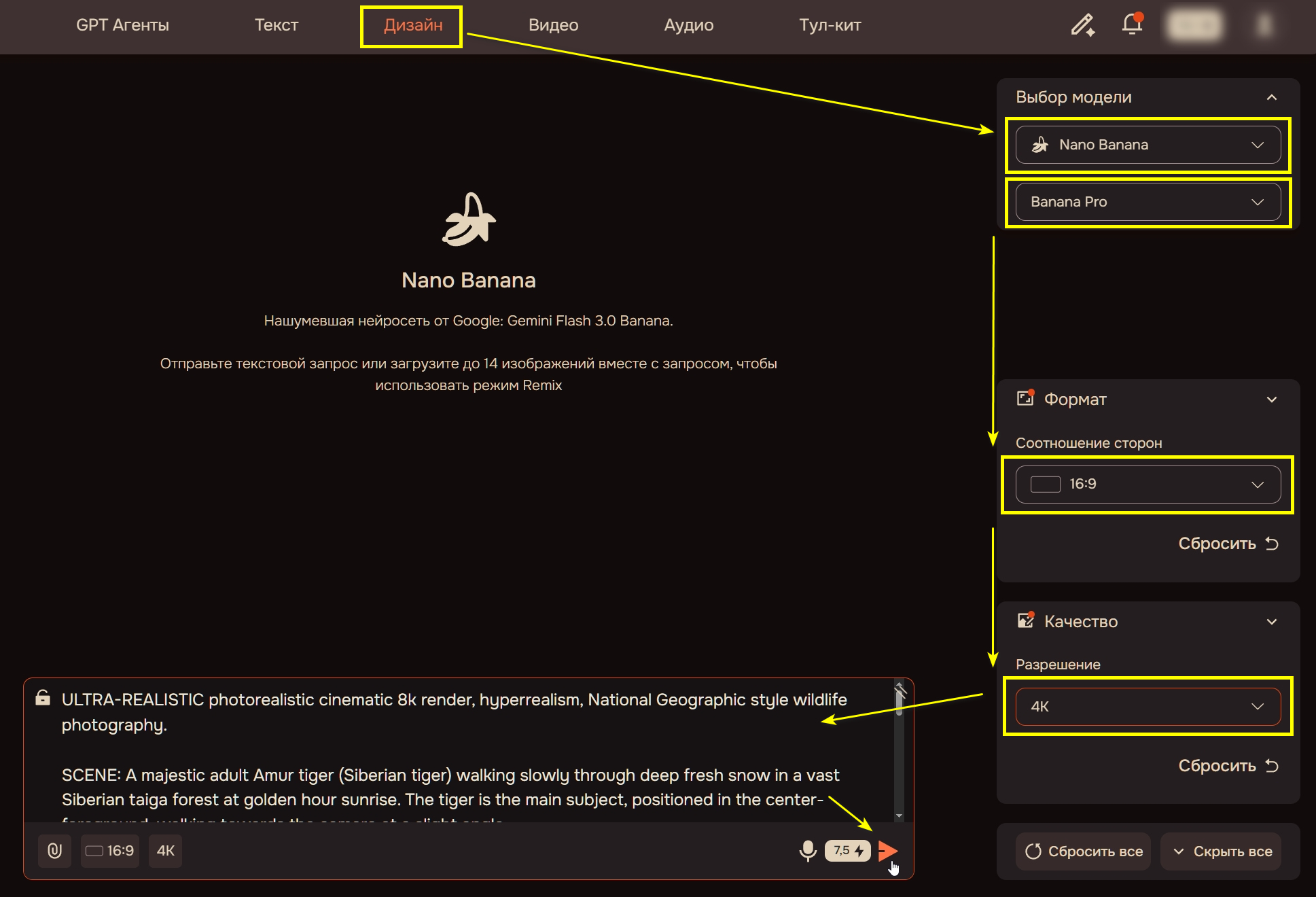The image size is (1316, 897).
Task: Click the 7,5 credits cost badge
Action: pyautogui.click(x=848, y=851)
